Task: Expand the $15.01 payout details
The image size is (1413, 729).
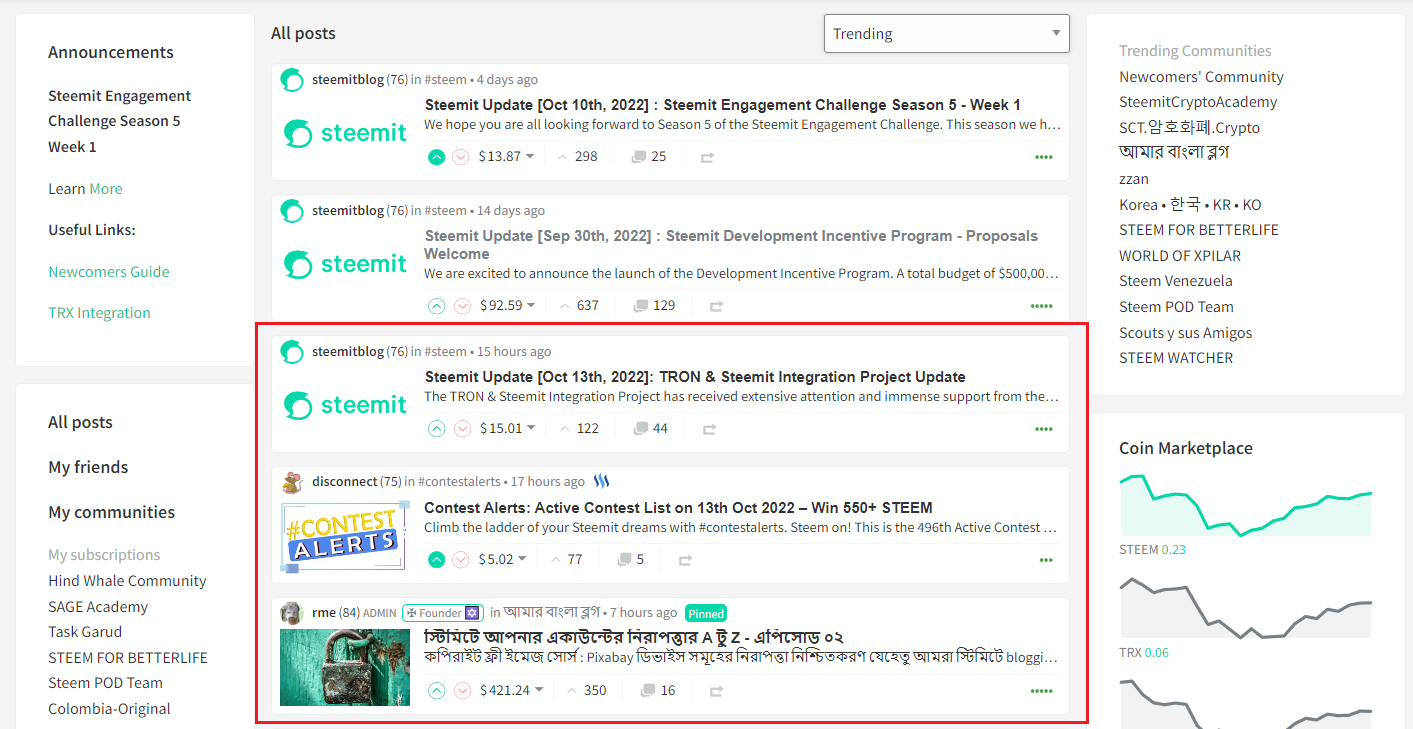Action: pyautogui.click(x=507, y=429)
